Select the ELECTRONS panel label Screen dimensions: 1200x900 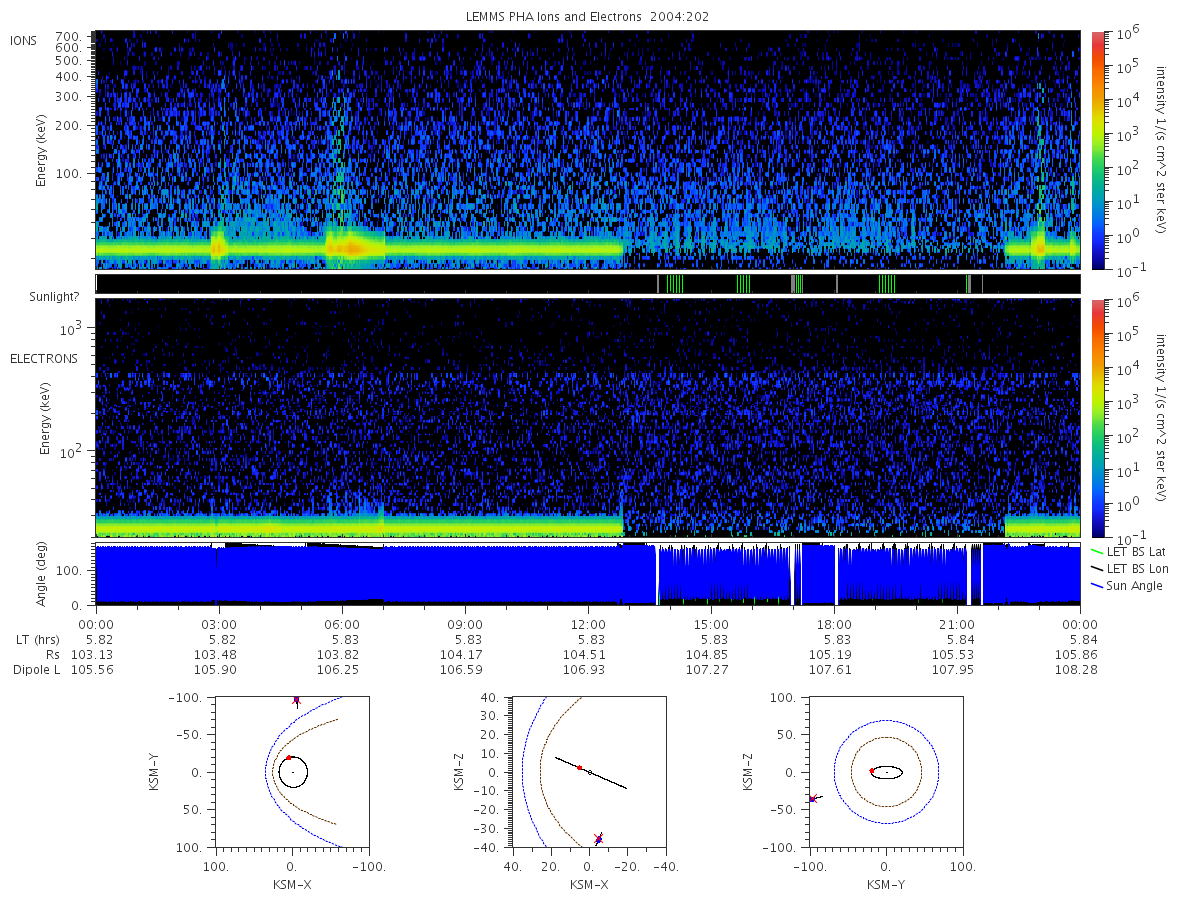coord(44,358)
